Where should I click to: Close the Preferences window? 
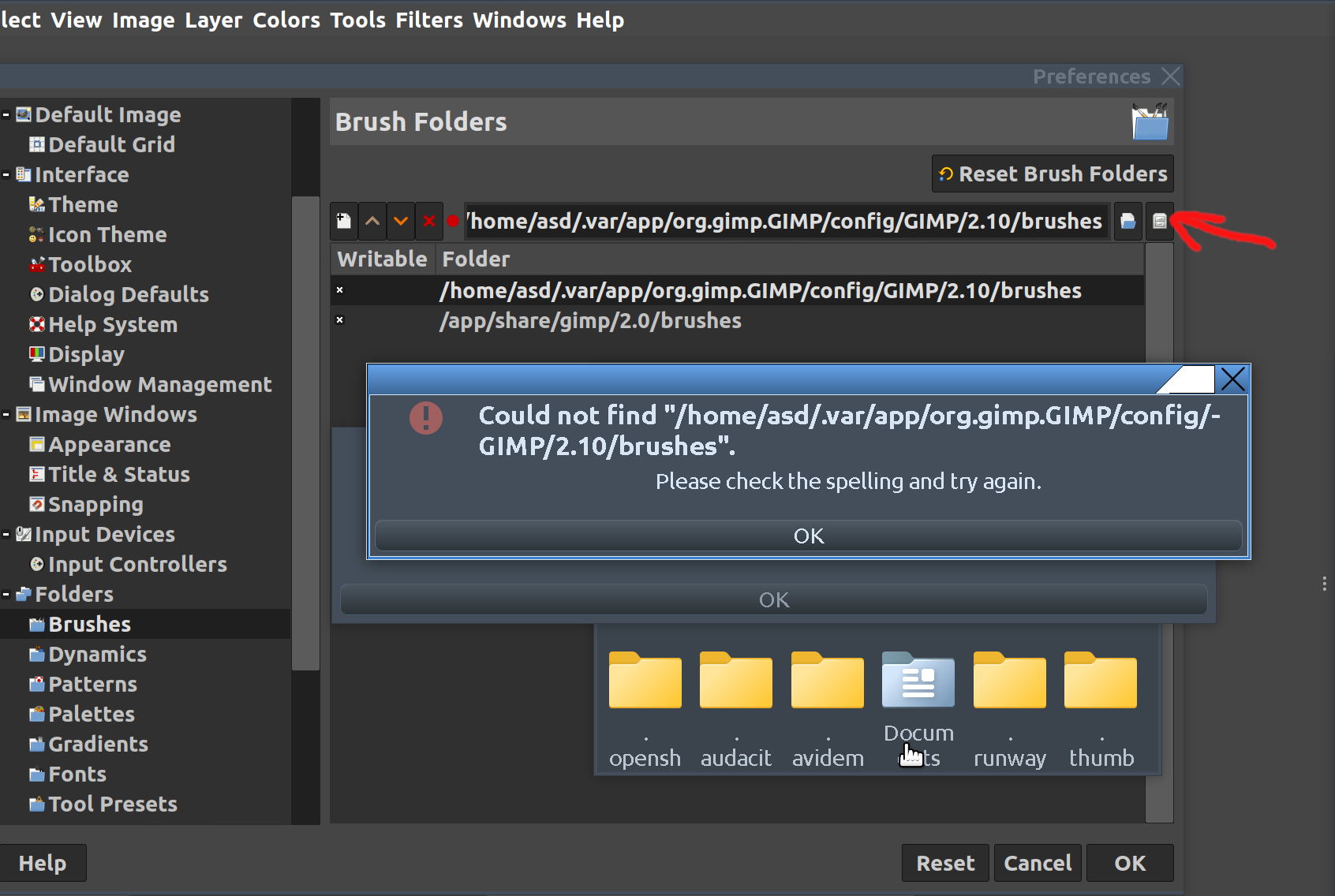point(1171,77)
